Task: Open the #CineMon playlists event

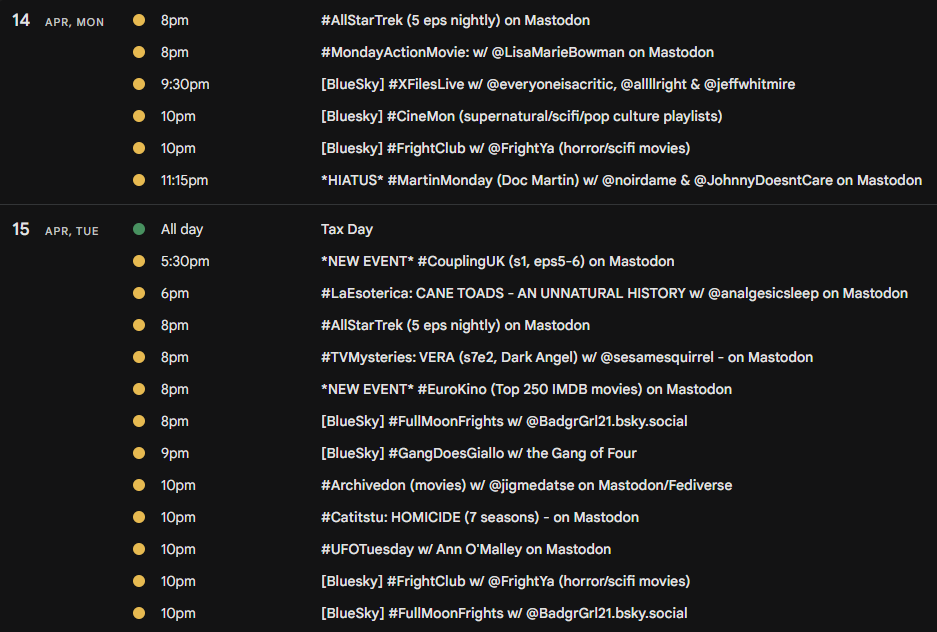Action: 521,116
